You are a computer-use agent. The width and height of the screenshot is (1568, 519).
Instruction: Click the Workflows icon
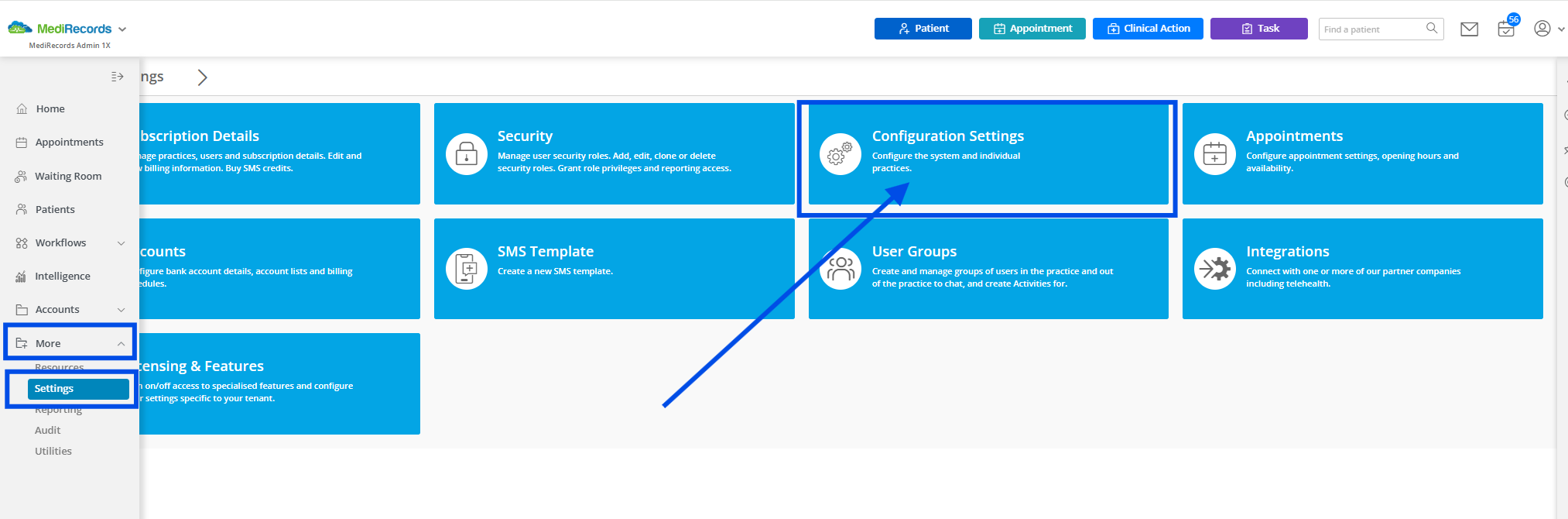22,243
